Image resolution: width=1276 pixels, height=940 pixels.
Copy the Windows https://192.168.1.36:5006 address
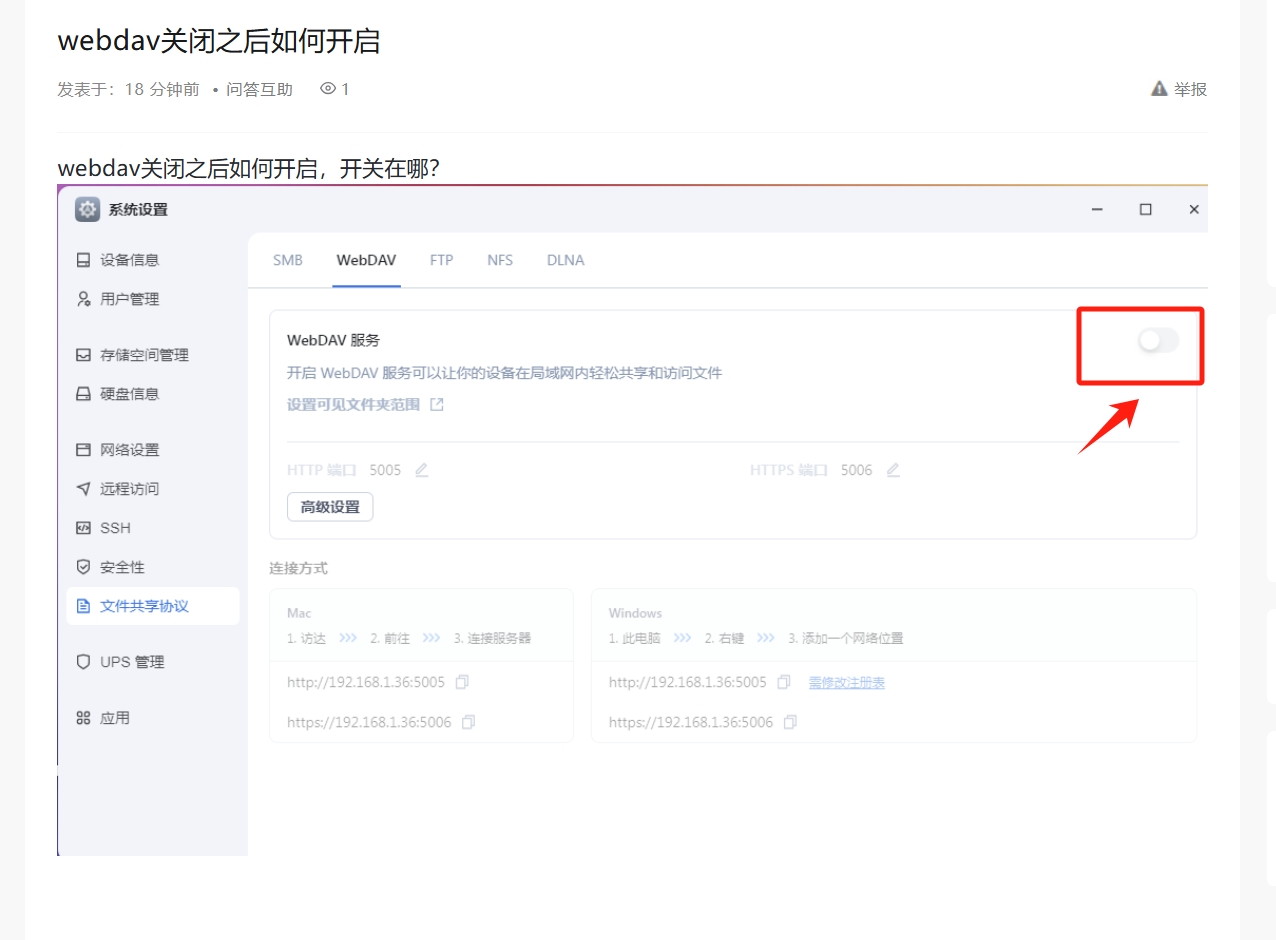(x=790, y=722)
